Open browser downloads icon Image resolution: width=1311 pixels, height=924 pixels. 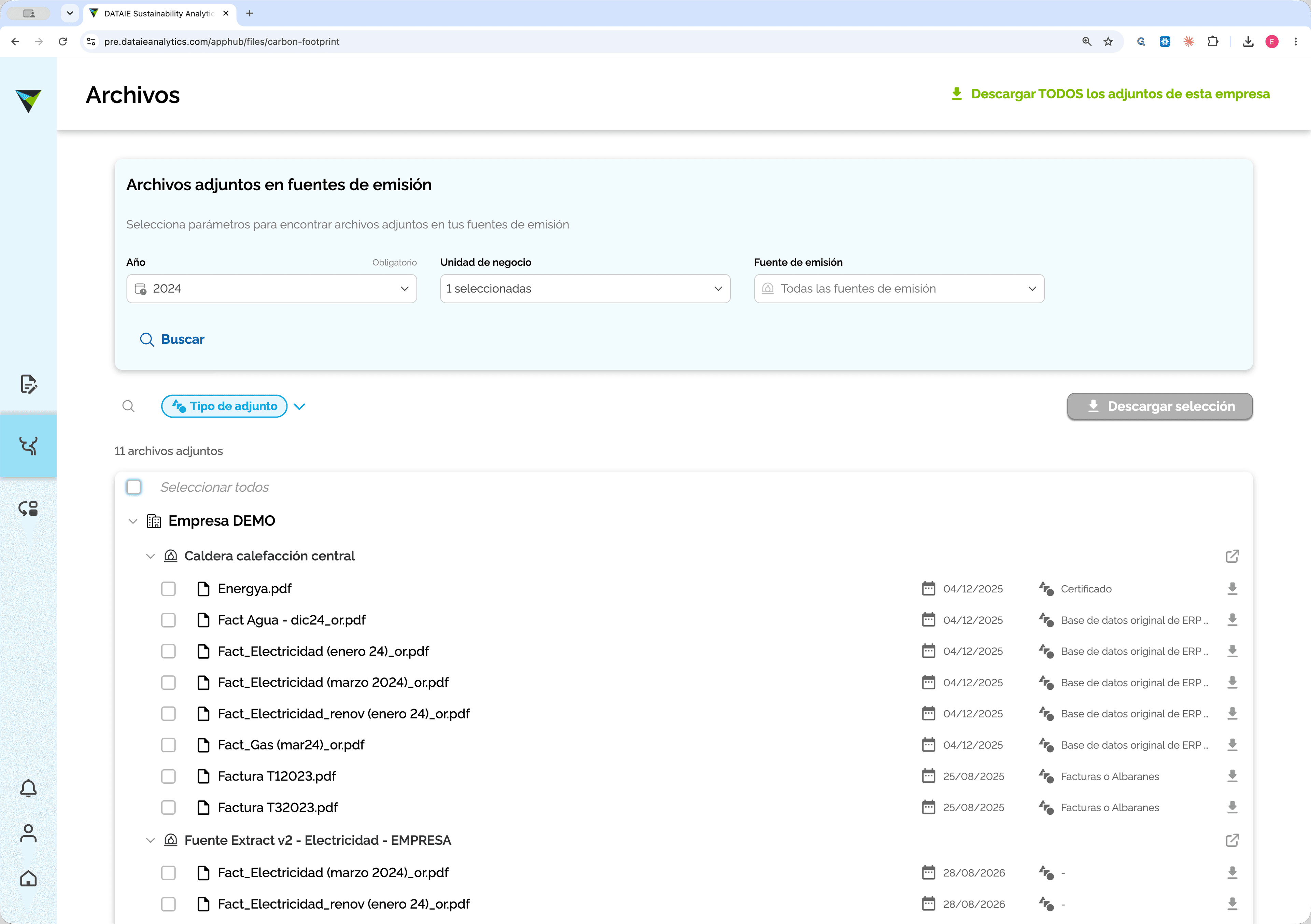[1248, 42]
